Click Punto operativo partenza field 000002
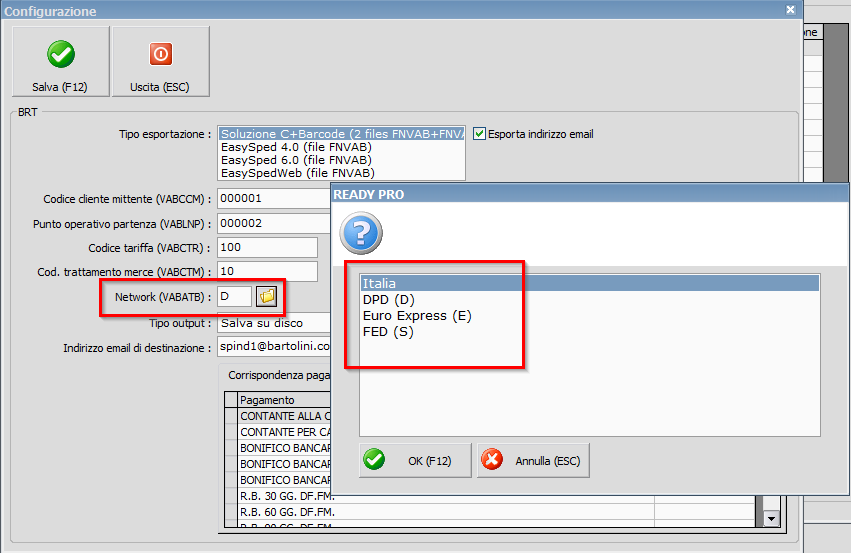The height and width of the screenshot is (553, 851). tap(274, 223)
